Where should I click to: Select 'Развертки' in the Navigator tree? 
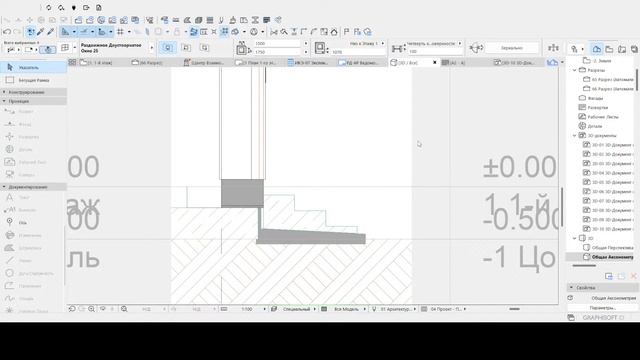(x=598, y=107)
